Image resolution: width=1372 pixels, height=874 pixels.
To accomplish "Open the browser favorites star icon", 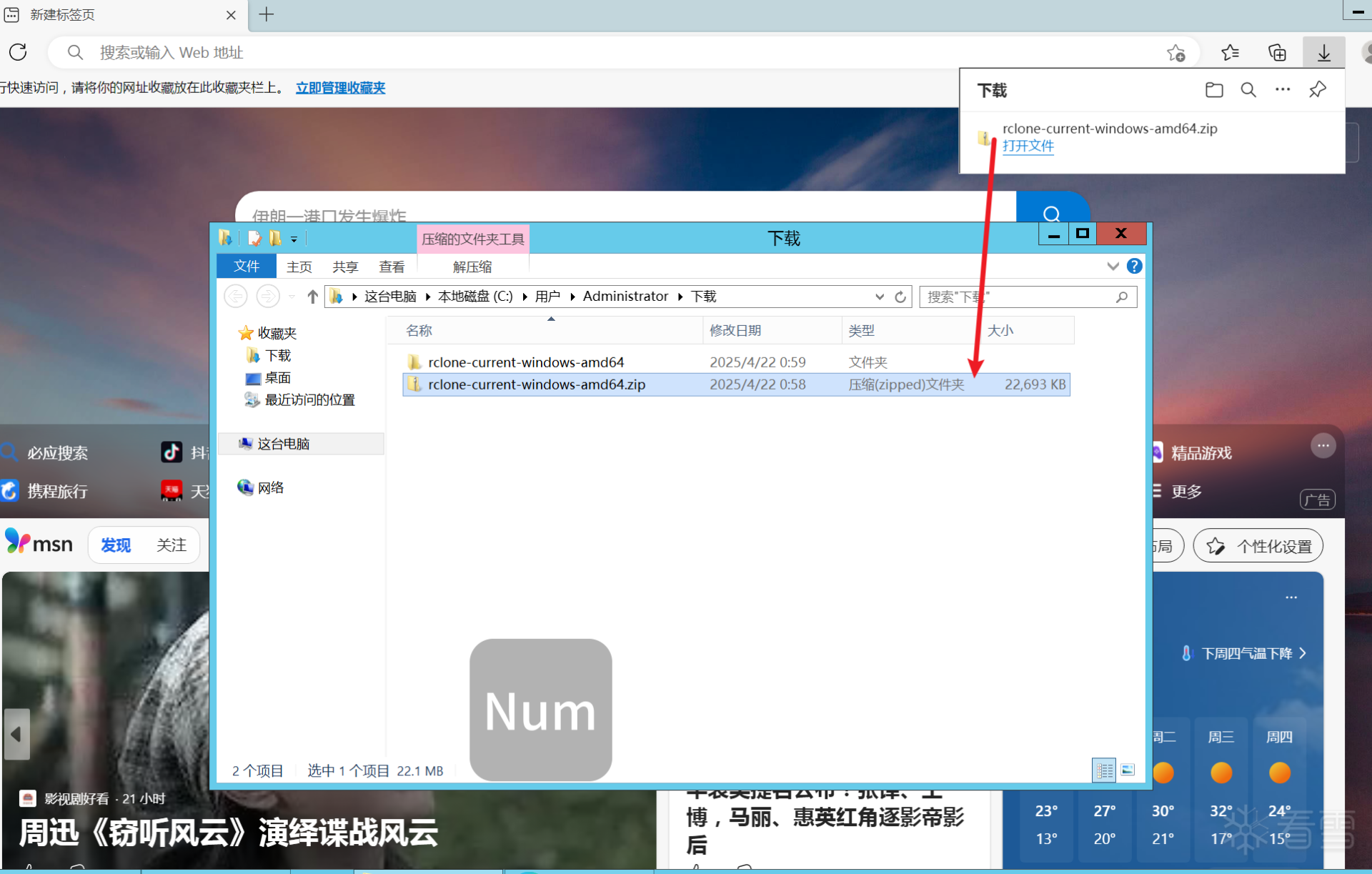I will [x=1230, y=52].
